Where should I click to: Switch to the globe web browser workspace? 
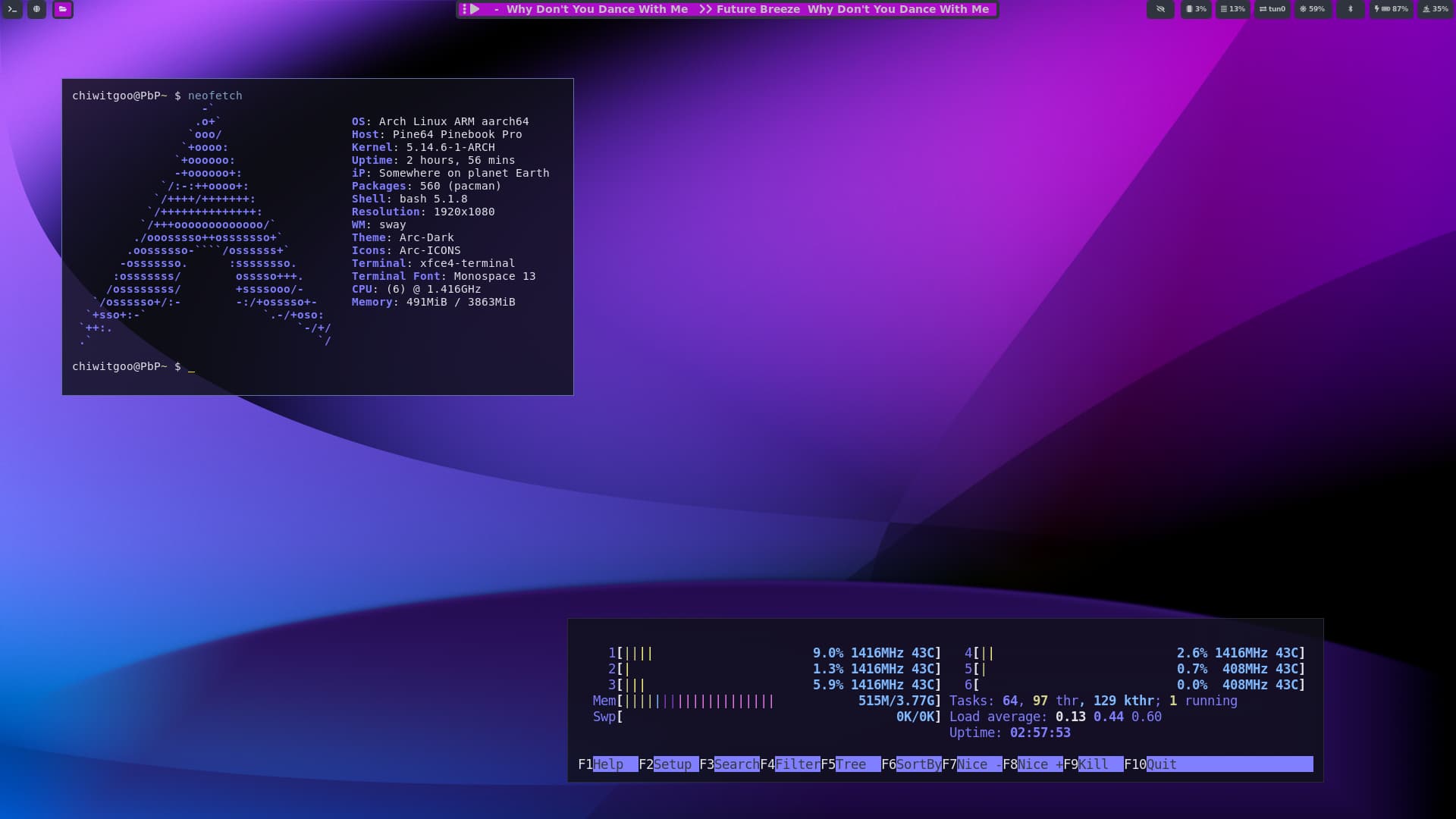point(36,9)
